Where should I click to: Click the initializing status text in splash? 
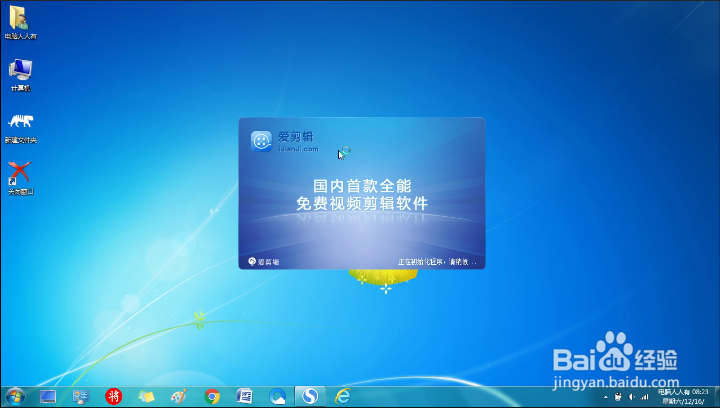pyautogui.click(x=437, y=262)
